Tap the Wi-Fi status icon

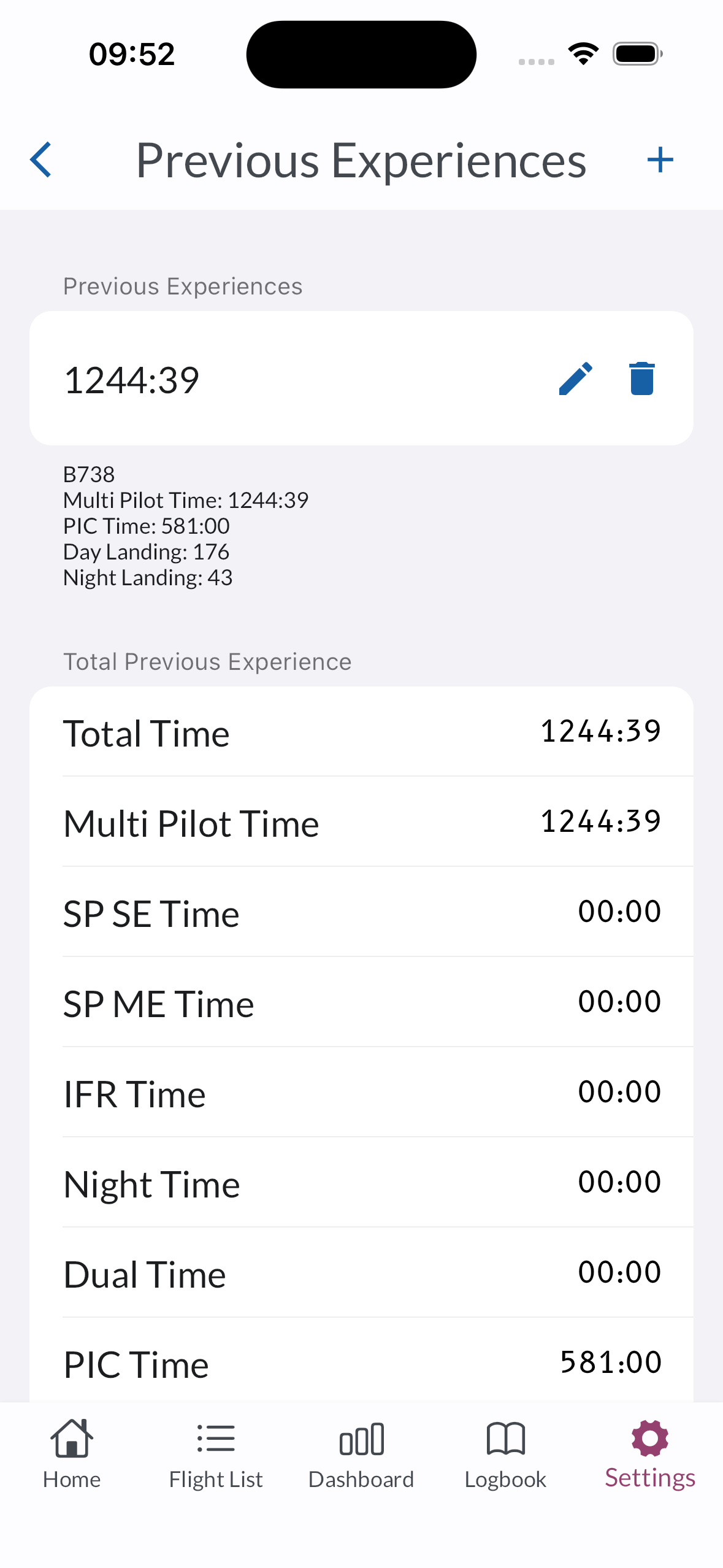[x=583, y=54]
